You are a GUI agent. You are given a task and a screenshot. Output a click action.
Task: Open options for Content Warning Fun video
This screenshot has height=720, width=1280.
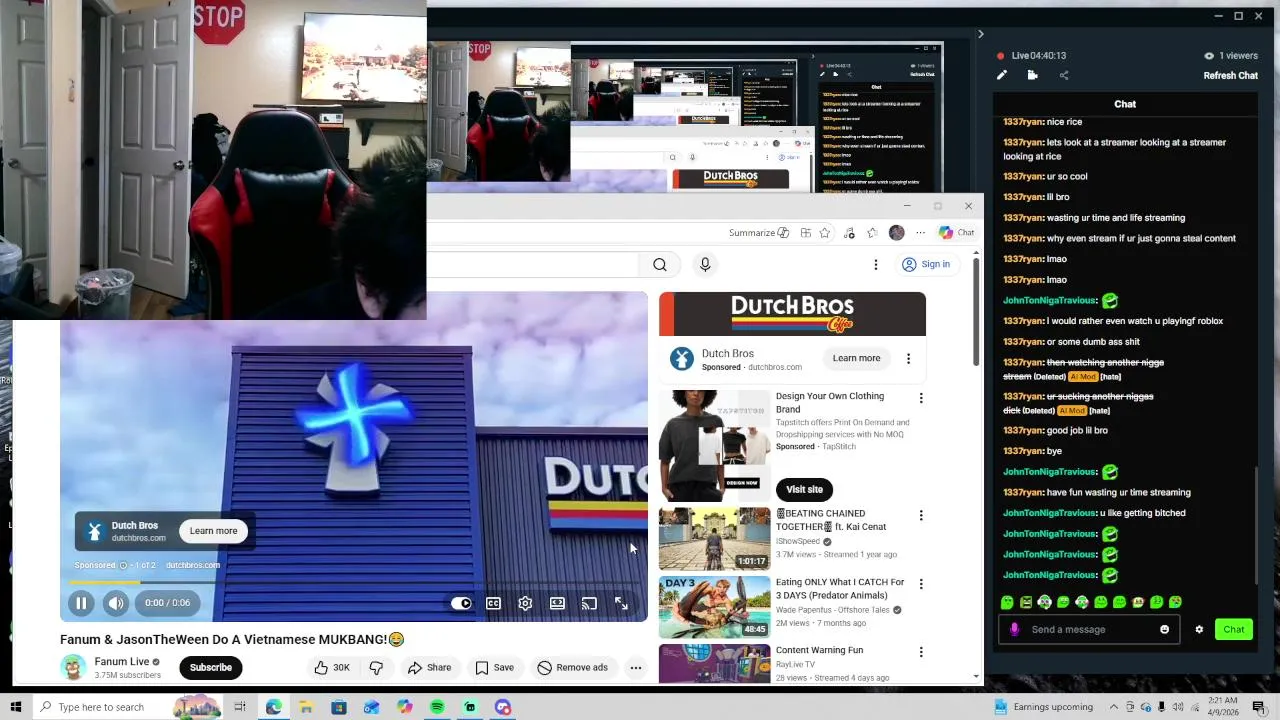921,652
